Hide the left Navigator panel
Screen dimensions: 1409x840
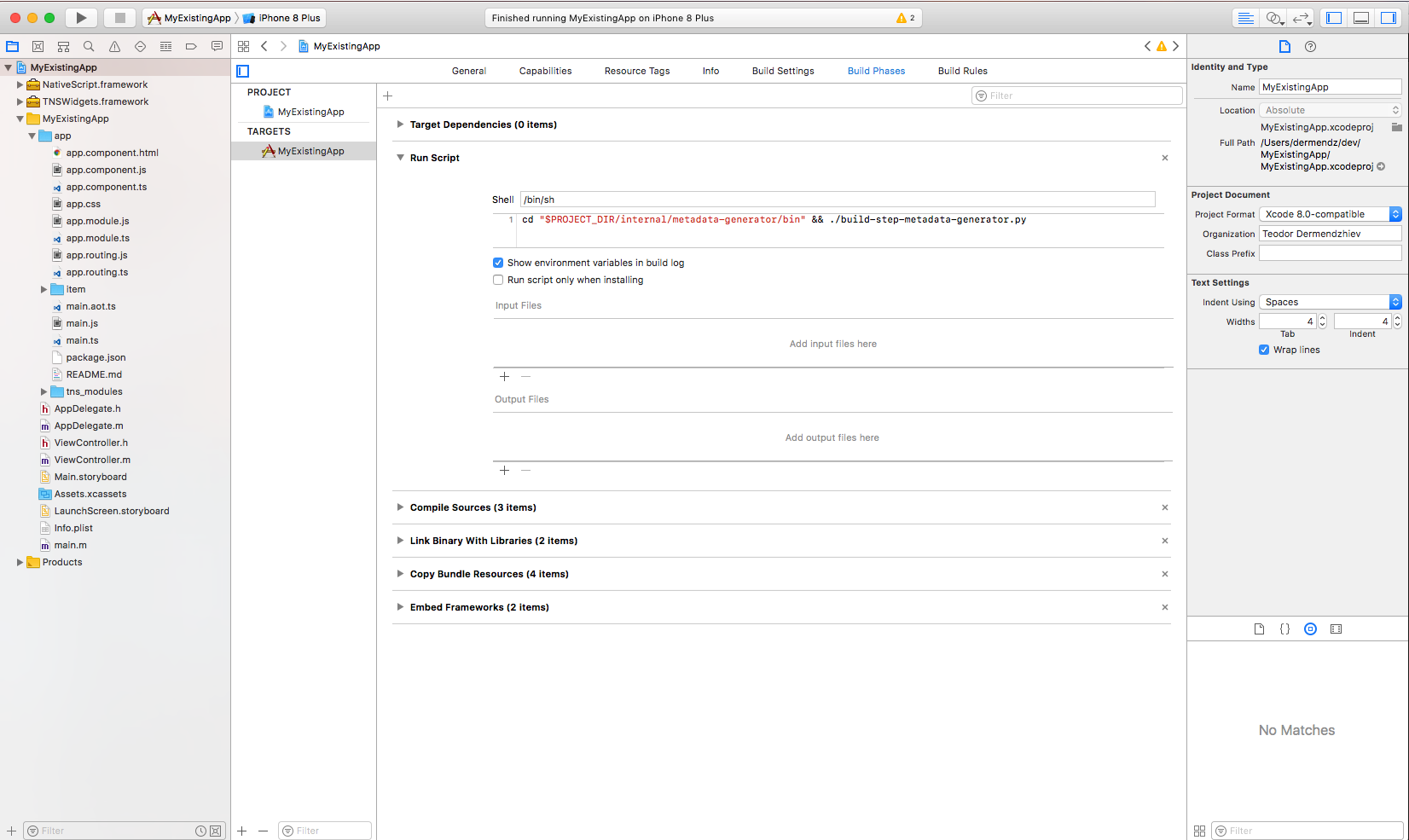[x=1334, y=18]
